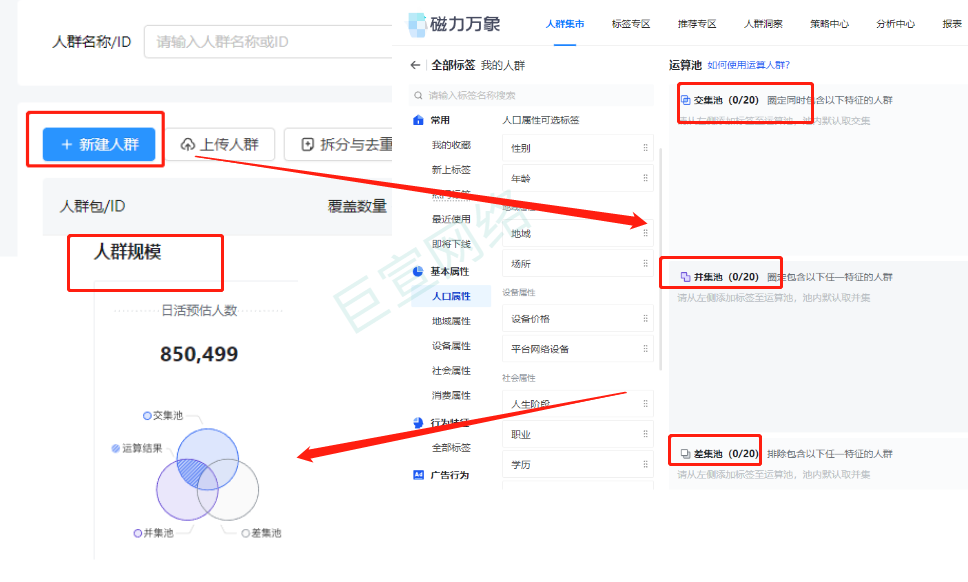Click the 磁力万象 logo icon
This screenshot has width=968, height=582.
(417, 23)
